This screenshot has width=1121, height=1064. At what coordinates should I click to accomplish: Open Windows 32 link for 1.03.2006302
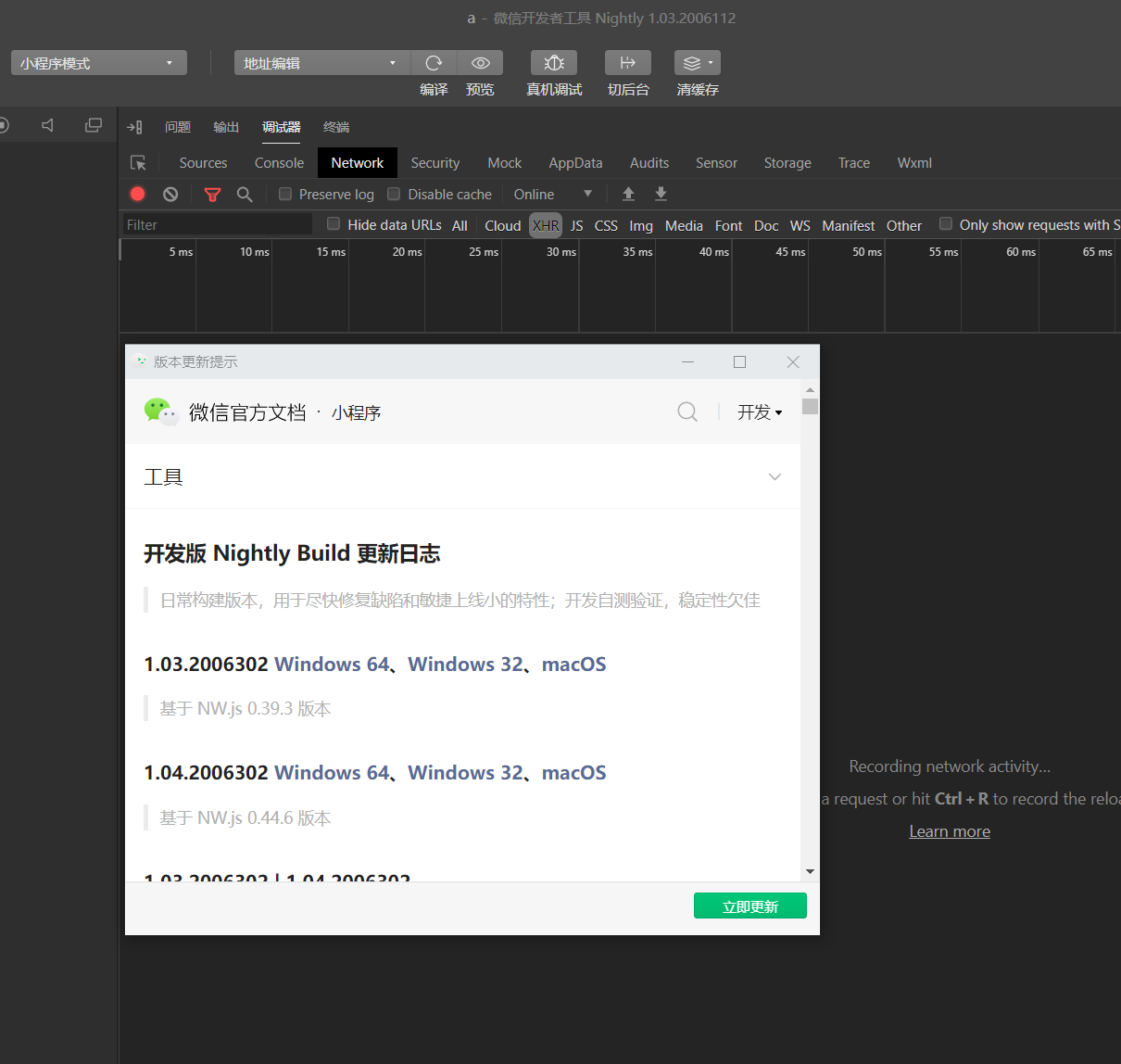(x=466, y=664)
